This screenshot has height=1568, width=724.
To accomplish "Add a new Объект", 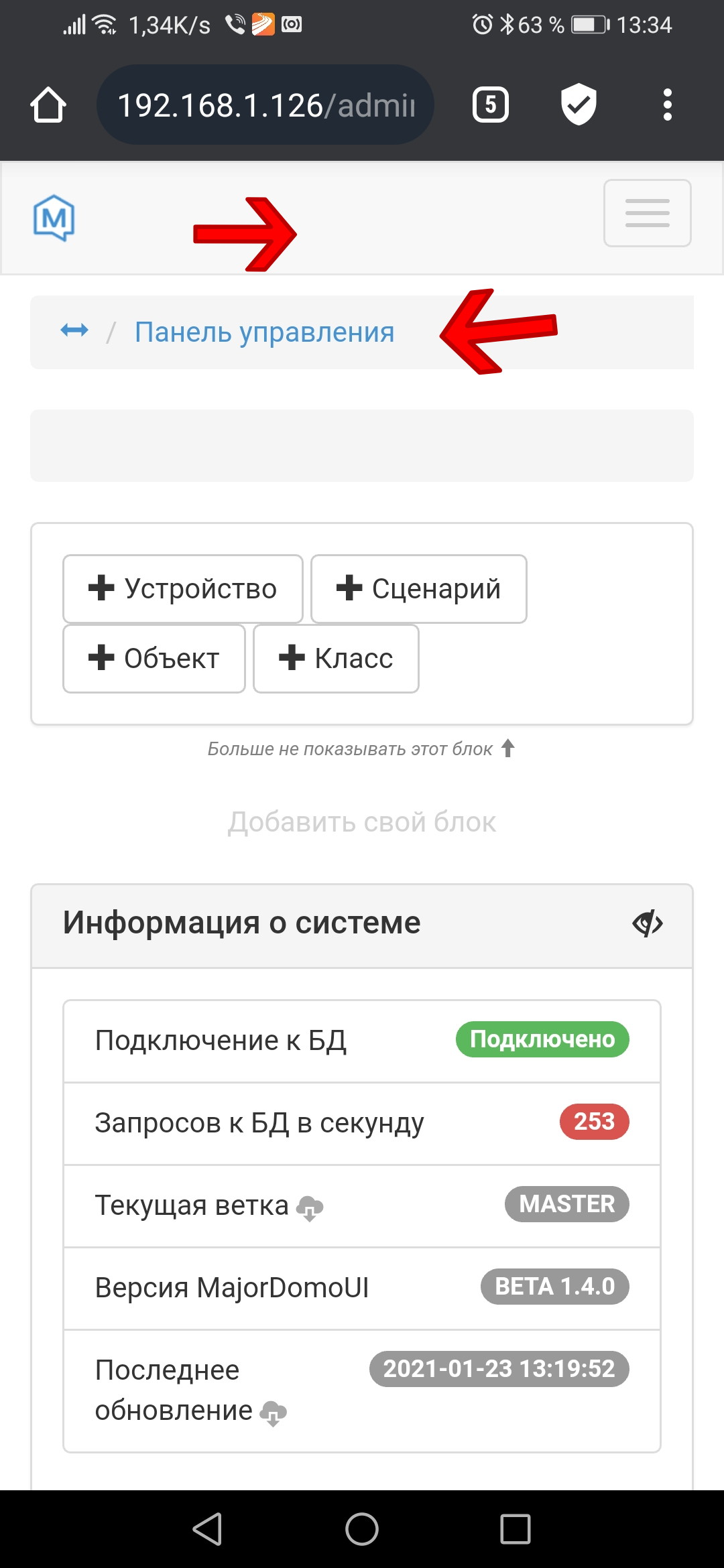I will (154, 659).
